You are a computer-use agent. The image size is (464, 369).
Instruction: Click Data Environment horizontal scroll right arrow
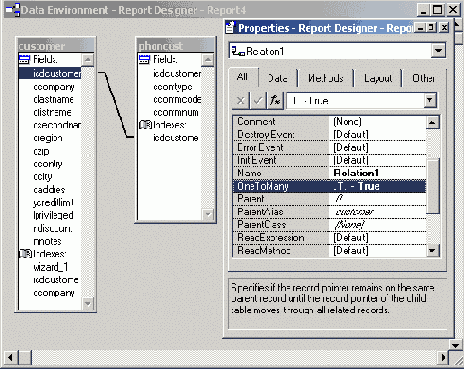tap(443, 358)
